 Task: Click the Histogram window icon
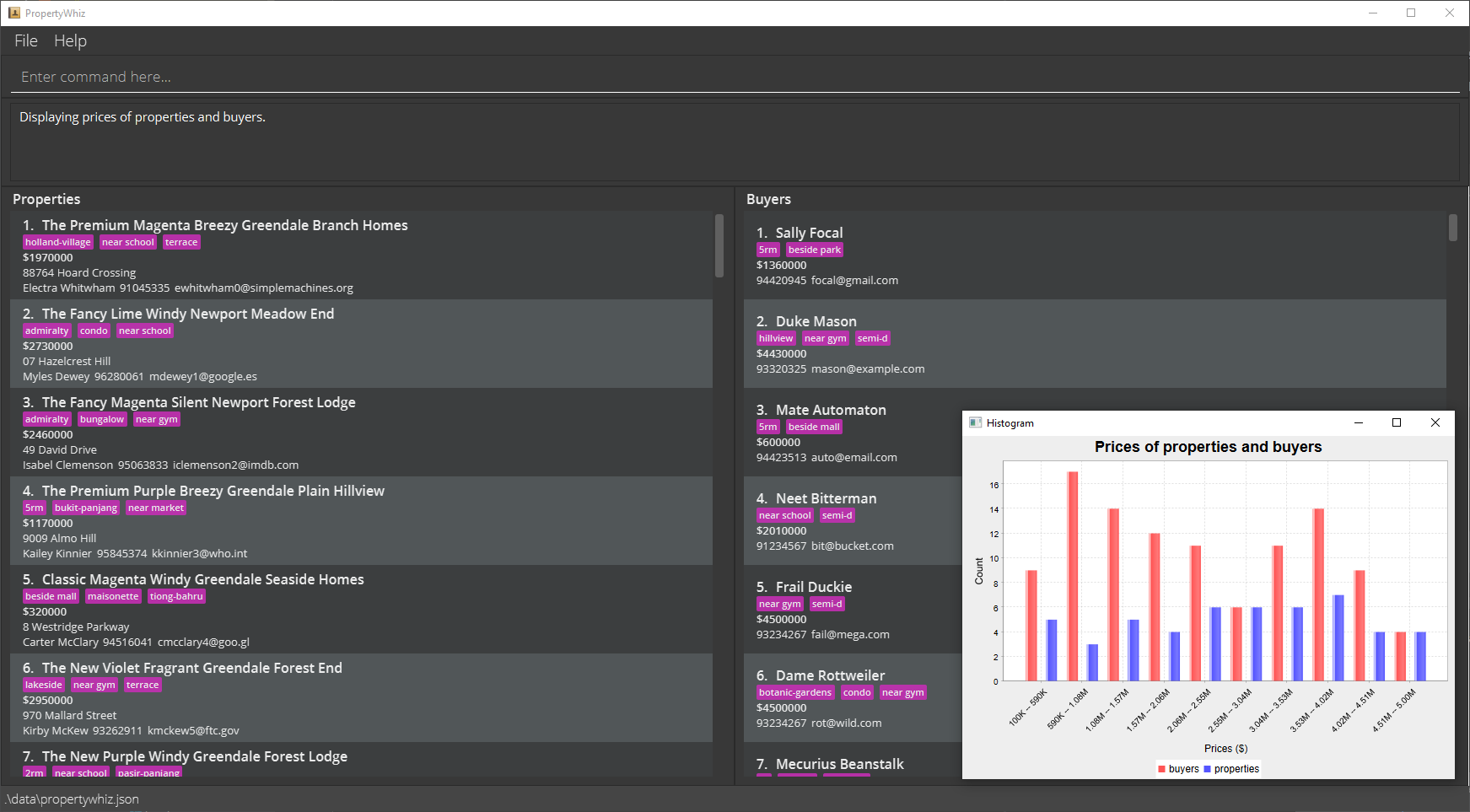[976, 422]
